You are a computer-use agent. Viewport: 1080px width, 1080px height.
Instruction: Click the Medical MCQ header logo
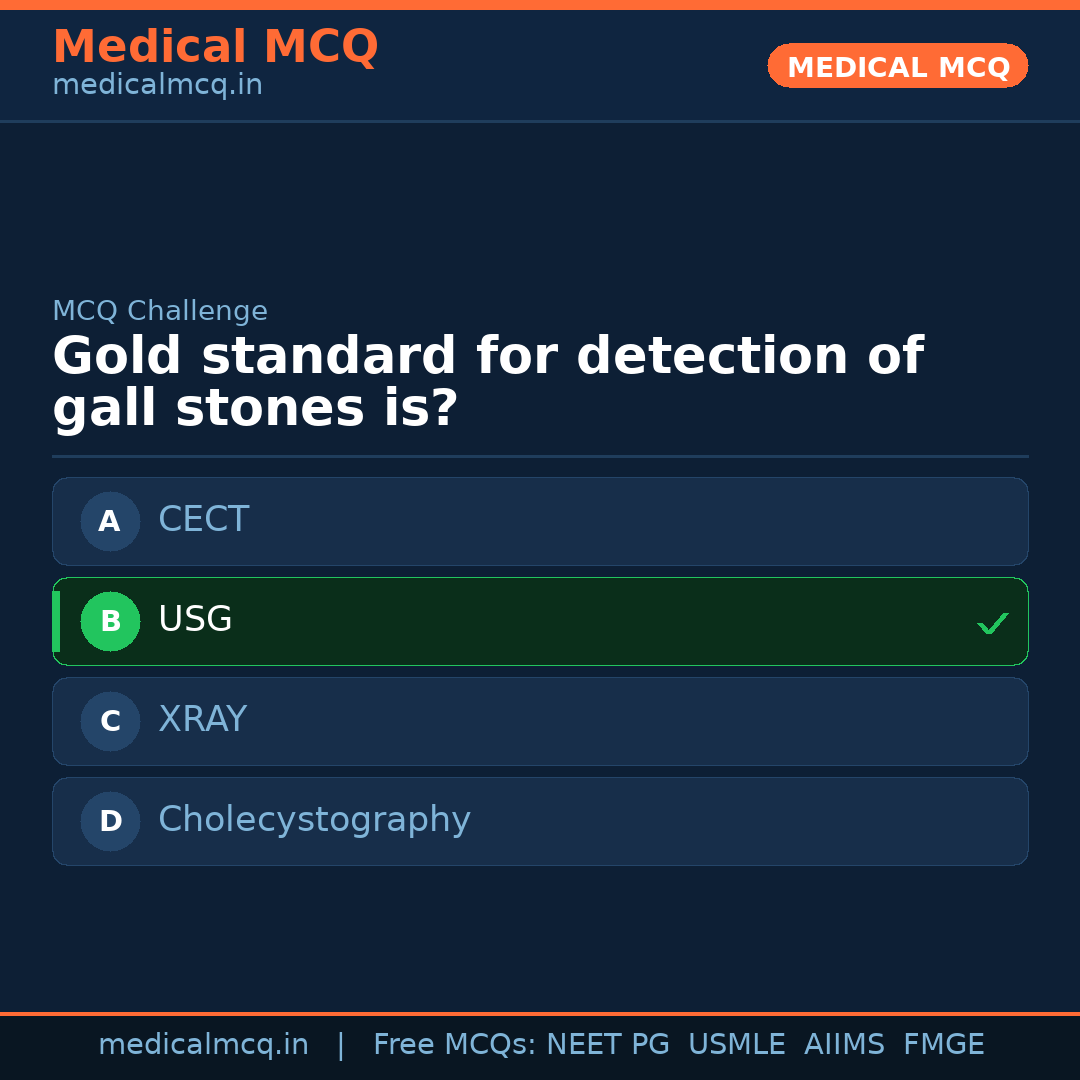tap(215, 47)
